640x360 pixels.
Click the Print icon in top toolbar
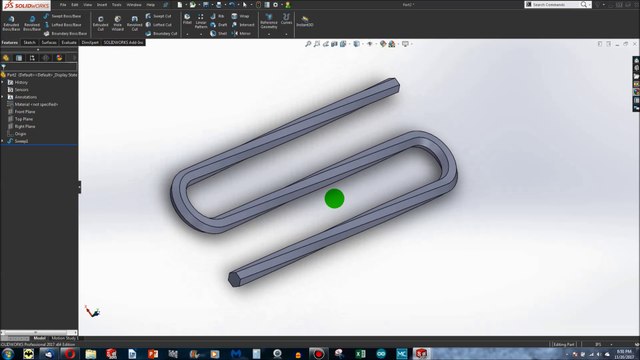(x=219, y=5)
